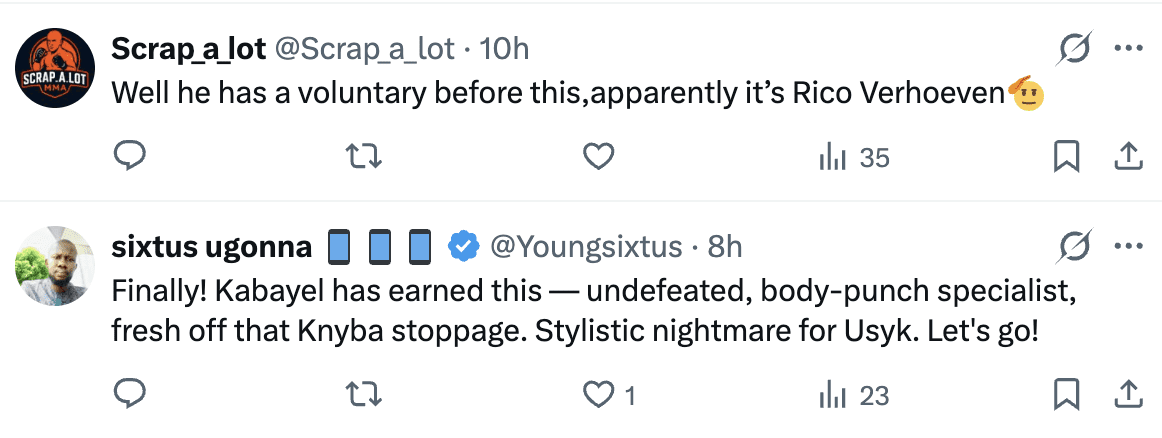The height and width of the screenshot is (438, 1162).
Task: Open the @Scrap_a_lot handle link
Action: pos(365,49)
